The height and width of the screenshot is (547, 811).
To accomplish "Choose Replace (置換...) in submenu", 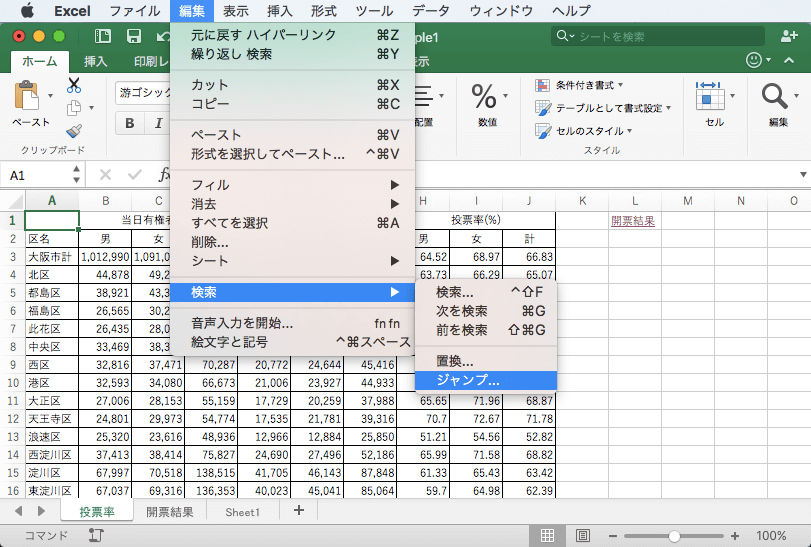I will click(x=486, y=361).
